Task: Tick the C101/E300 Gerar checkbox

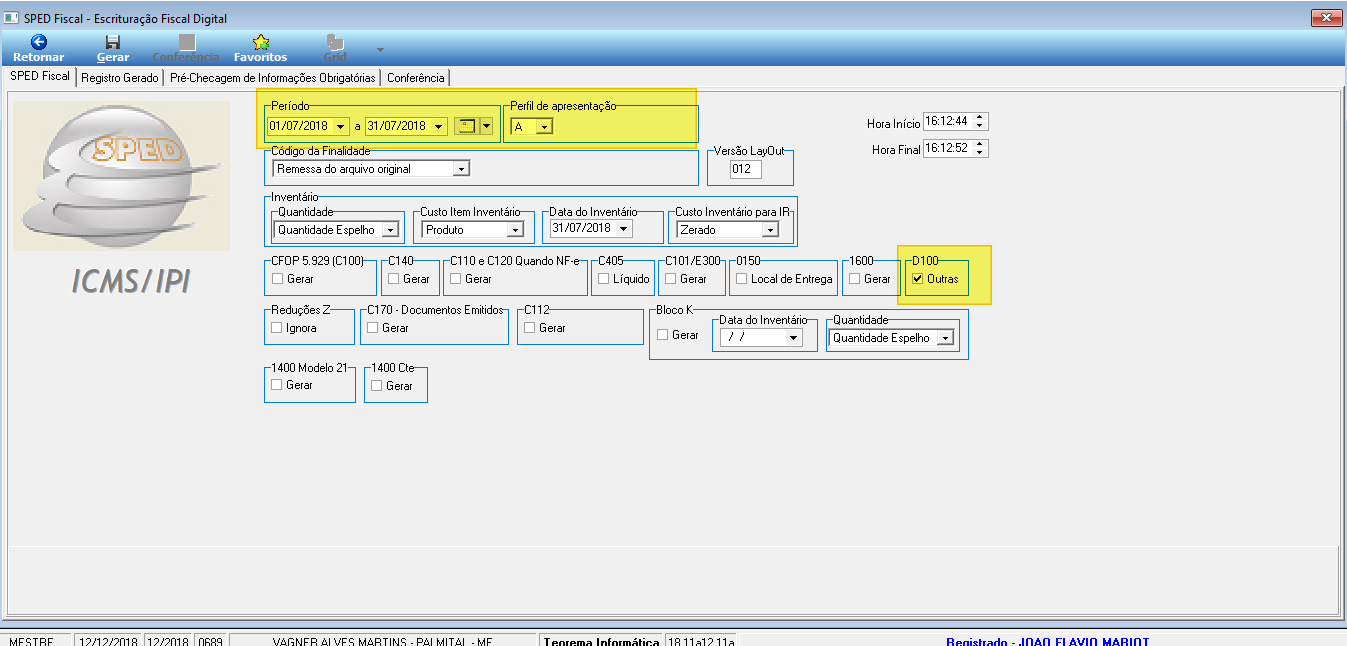Action: [x=670, y=279]
